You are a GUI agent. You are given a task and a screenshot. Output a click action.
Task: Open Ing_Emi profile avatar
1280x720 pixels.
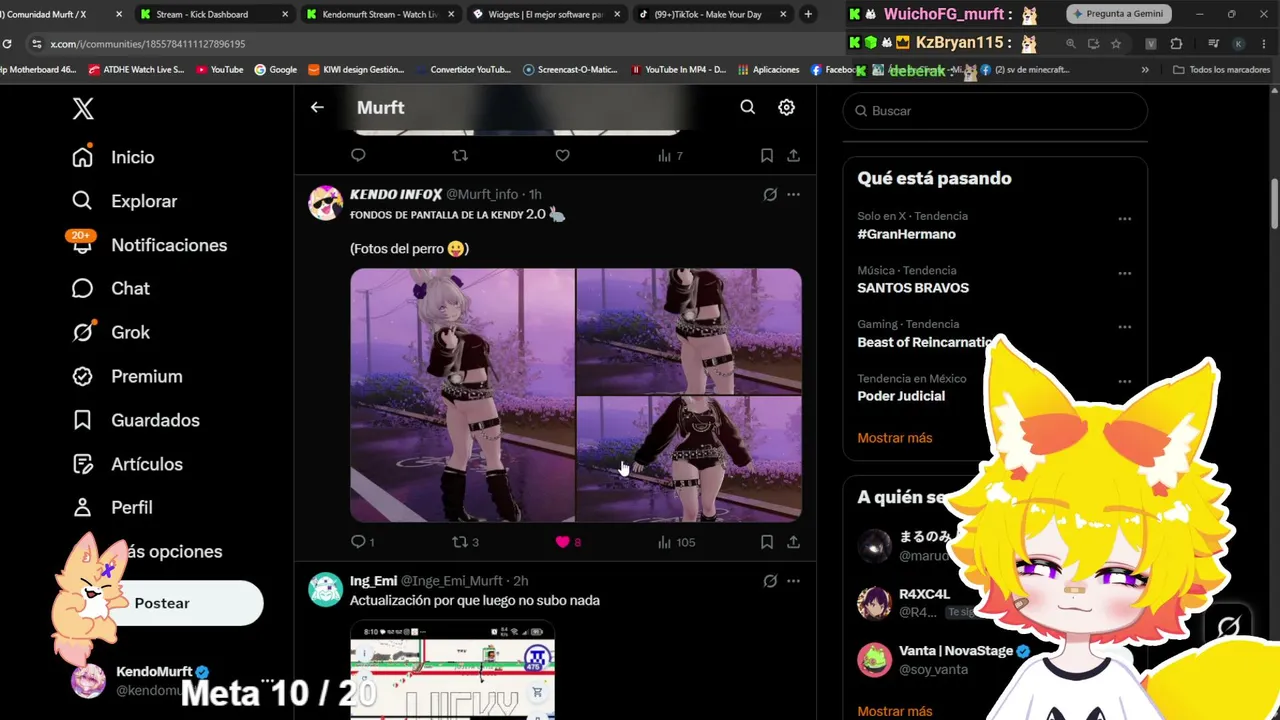coord(325,590)
